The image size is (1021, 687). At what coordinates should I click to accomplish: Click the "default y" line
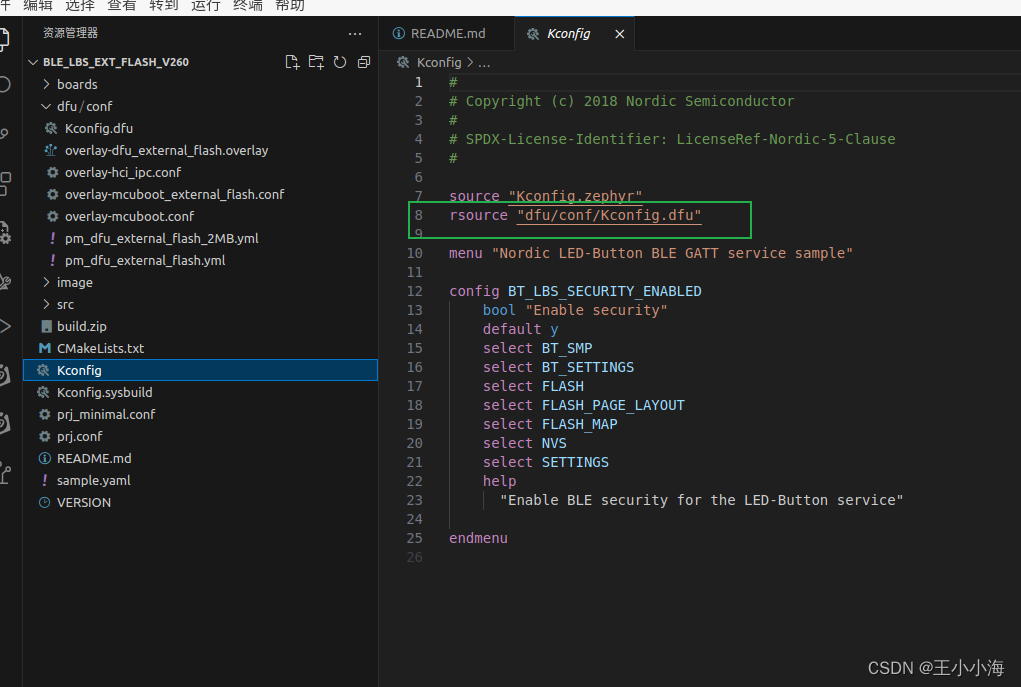(x=520, y=329)
